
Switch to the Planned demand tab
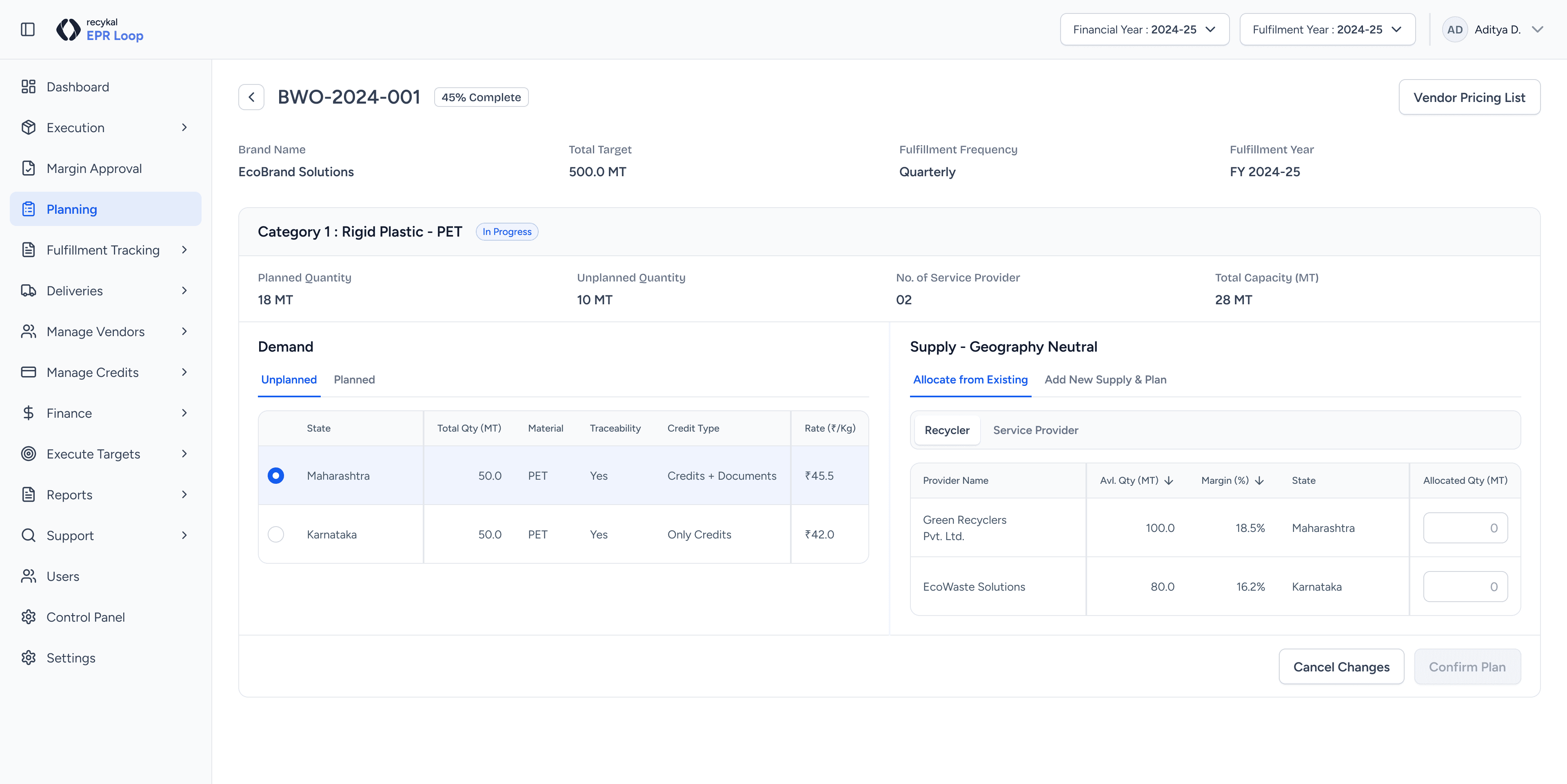(x=354, y=379)
